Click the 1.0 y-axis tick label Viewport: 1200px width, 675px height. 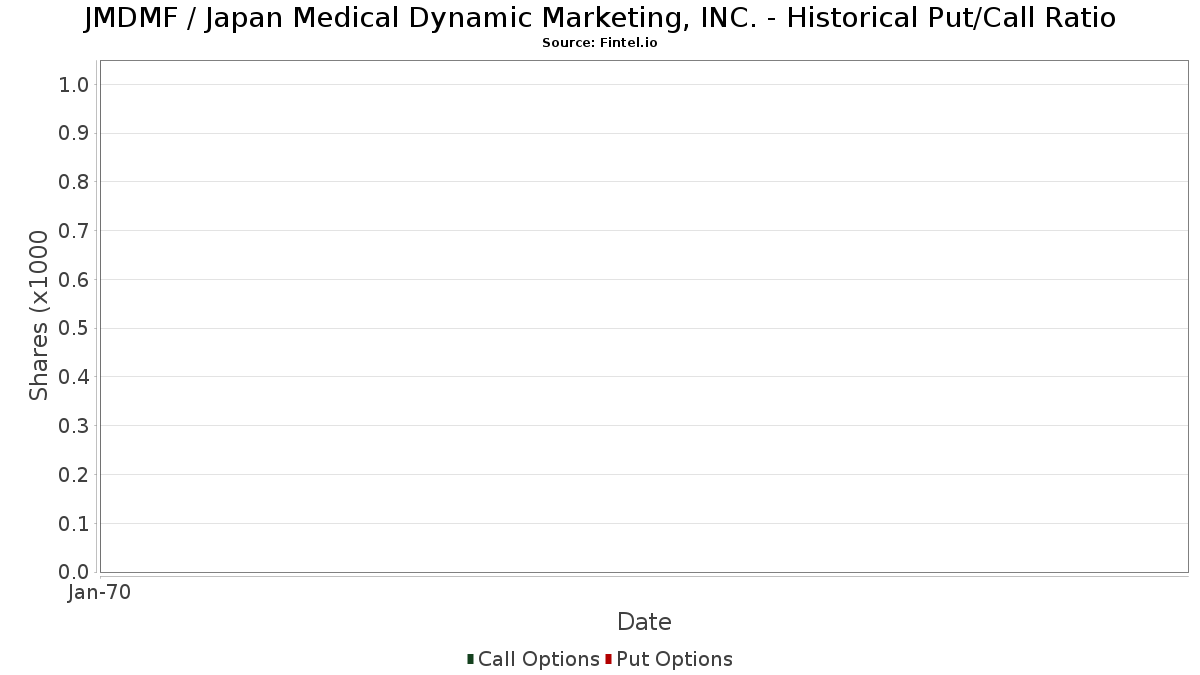[x=75, y=85]
